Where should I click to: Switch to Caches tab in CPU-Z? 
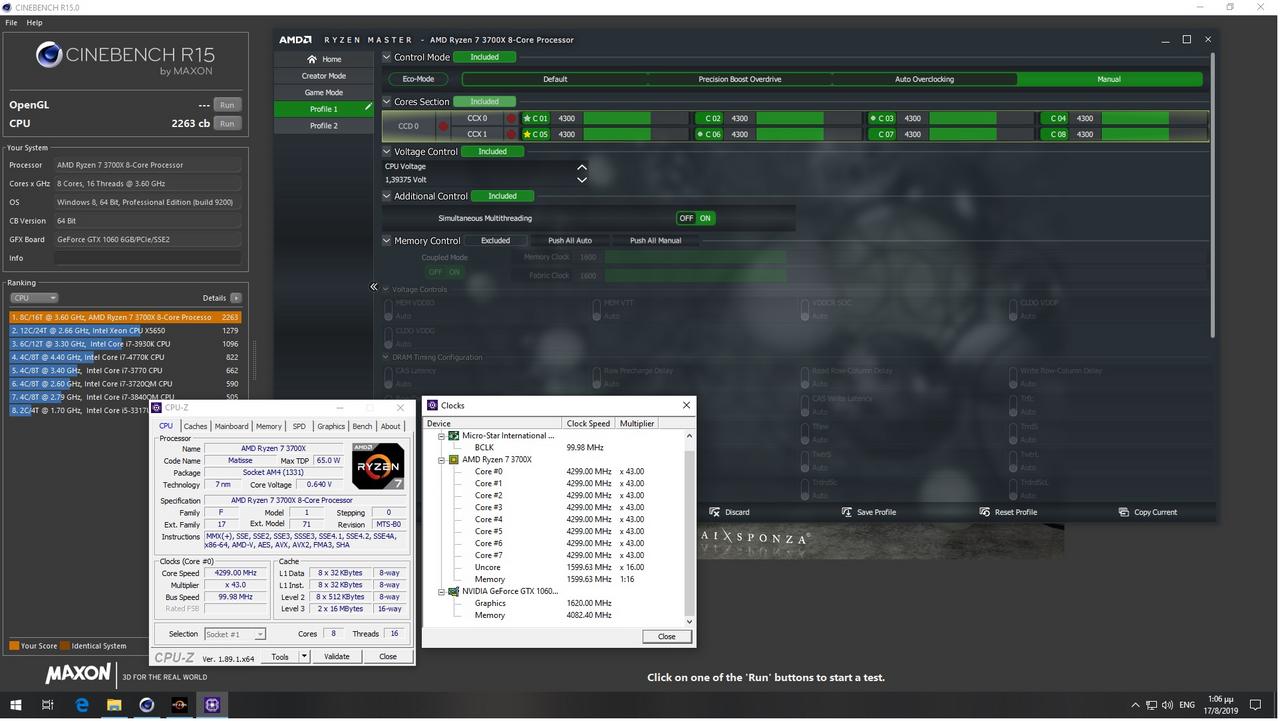[x=196, y=426]
